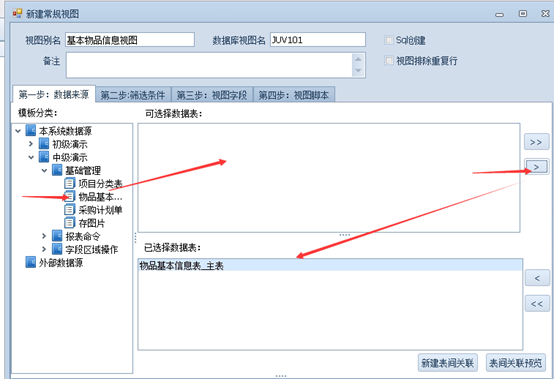Click the 物品基本... table icon
The height and width of the screenshot is (379, 554).
[70, 196]
